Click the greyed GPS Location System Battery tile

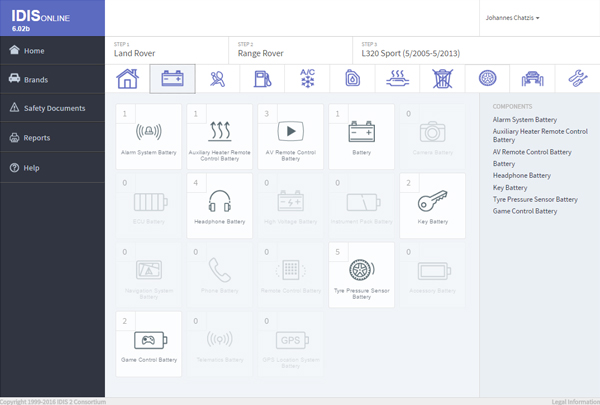click(290, 344)
